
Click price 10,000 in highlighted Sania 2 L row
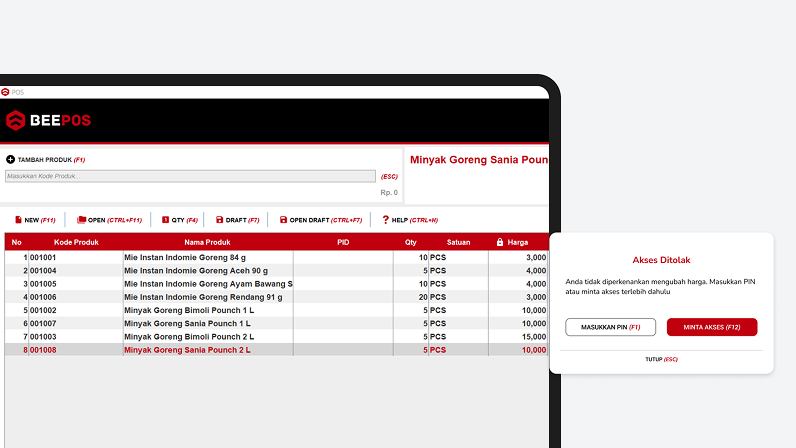click(x=534, y=350)
